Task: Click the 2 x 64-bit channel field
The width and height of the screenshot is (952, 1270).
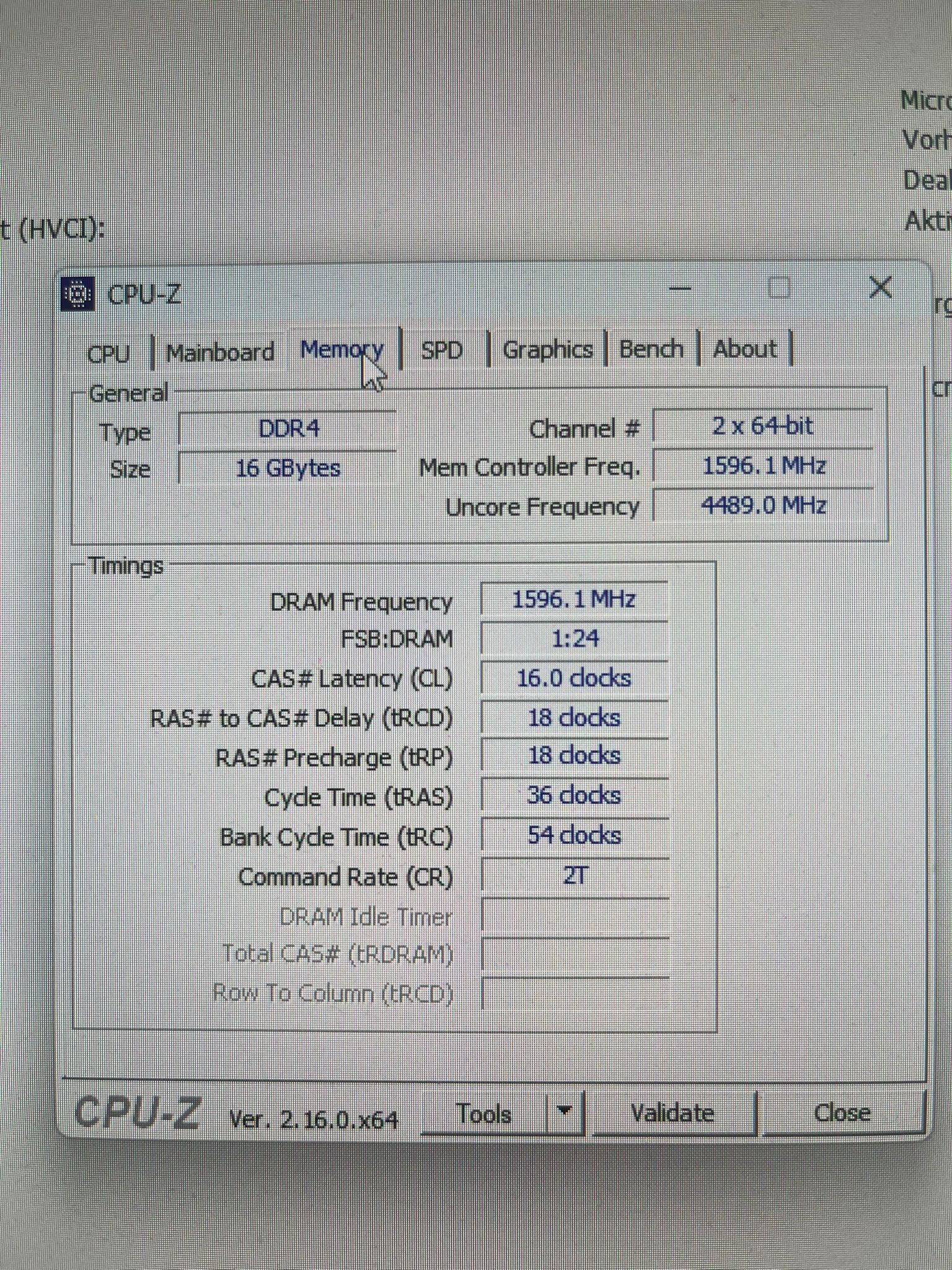Action: [763, 425]
